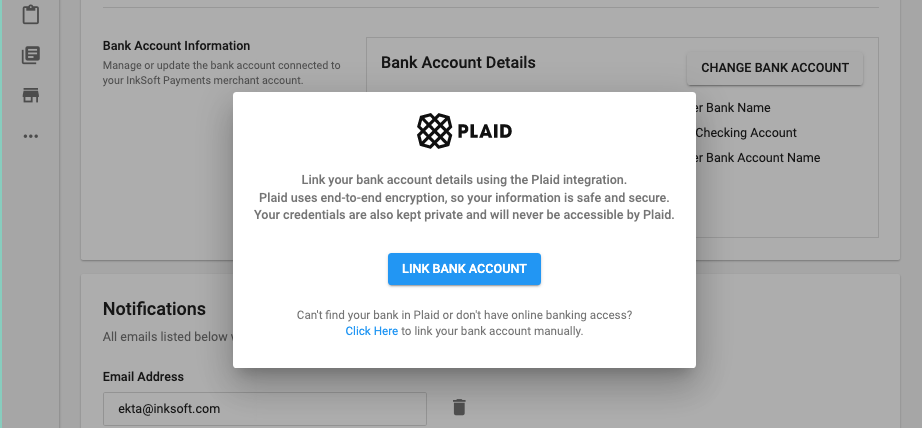Open the three-dots more menu in sidebar

point(31,136)
